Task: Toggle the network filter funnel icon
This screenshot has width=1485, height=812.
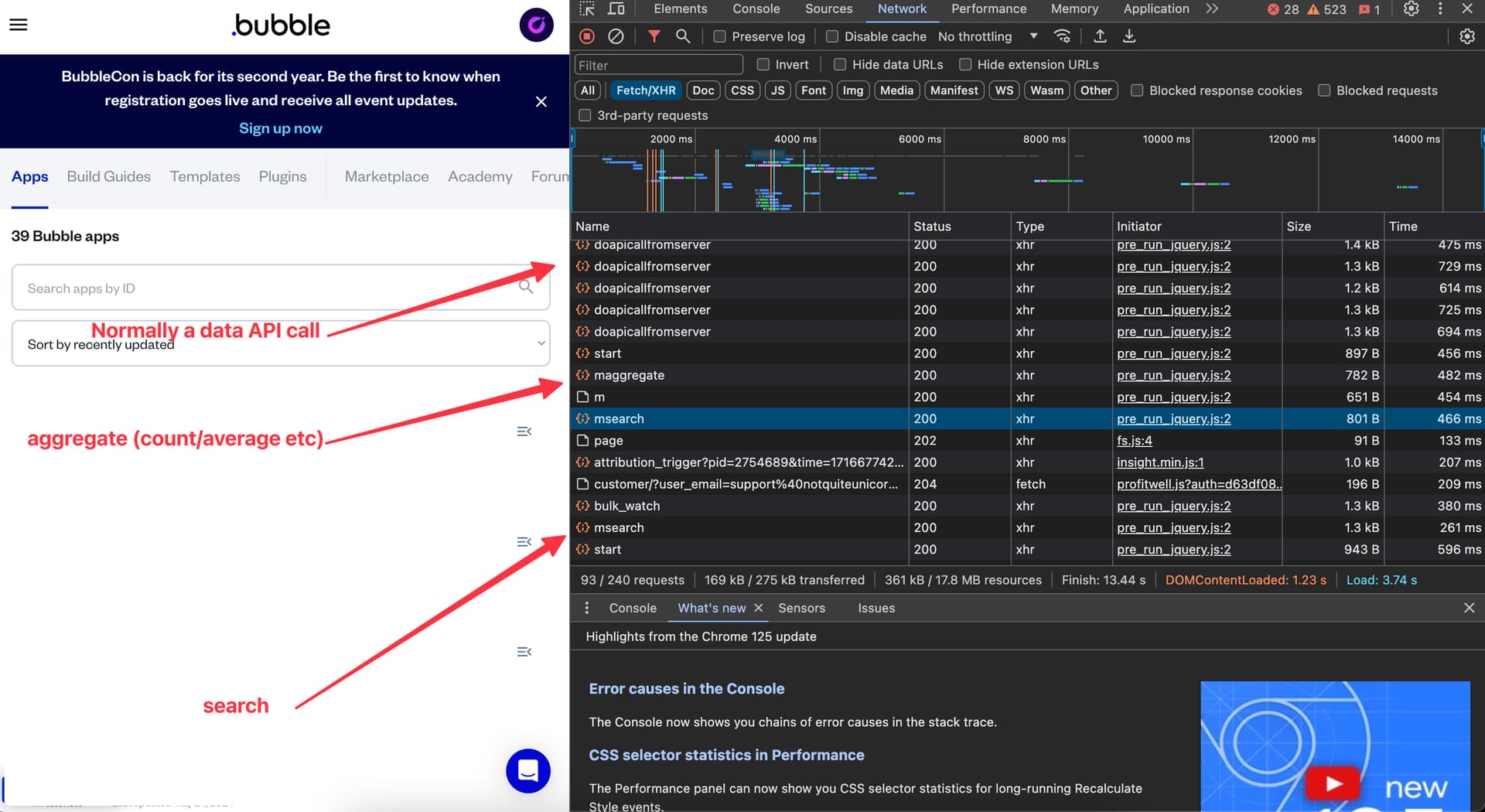Action: [654, 36]
